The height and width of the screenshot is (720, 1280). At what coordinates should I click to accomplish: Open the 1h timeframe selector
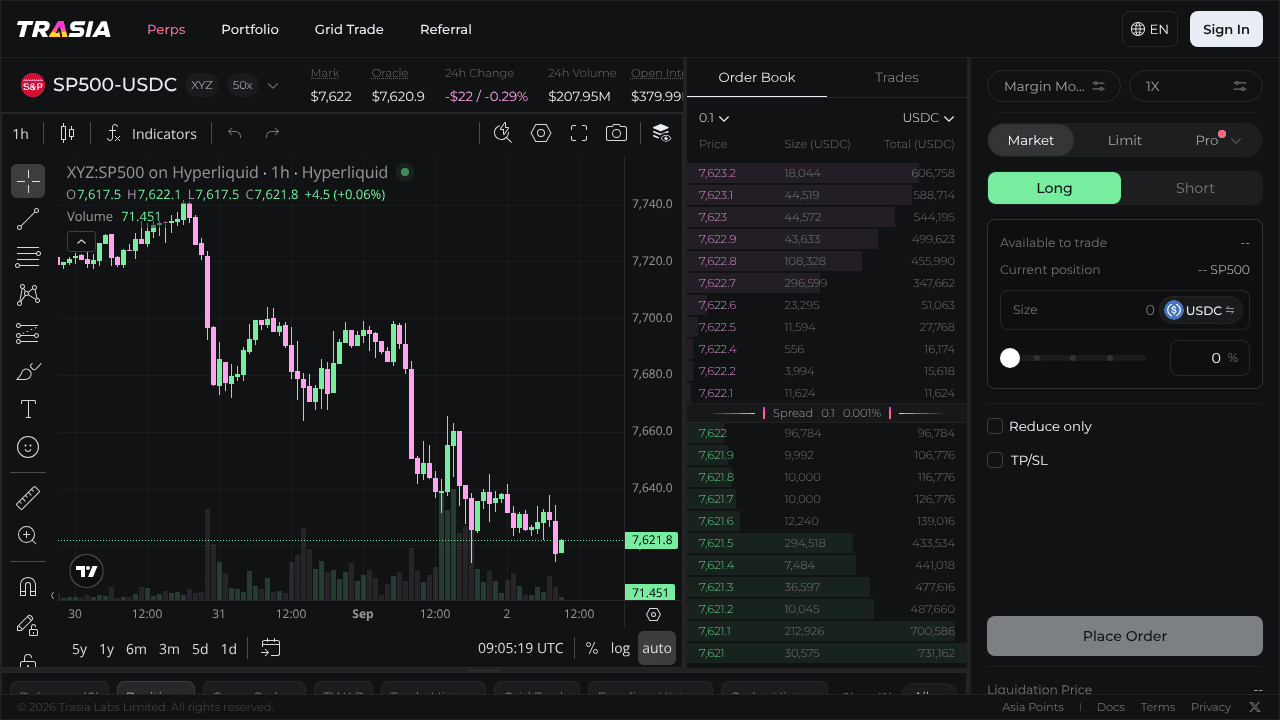click(x=21, y=133)
